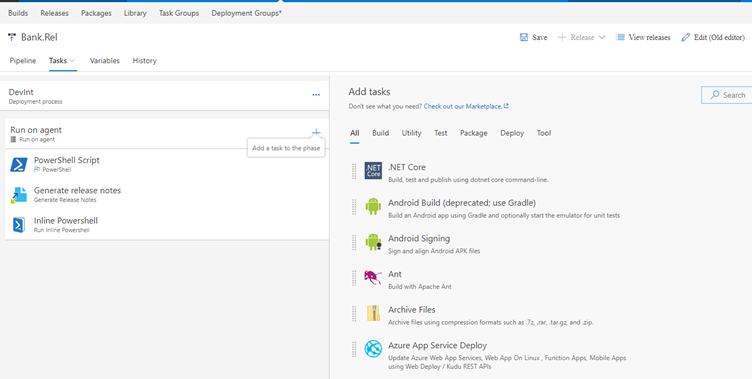Screen dimensions: 752x379
Task: Click the Bank.Rel release definition icon
Action: tap(12, 37)
